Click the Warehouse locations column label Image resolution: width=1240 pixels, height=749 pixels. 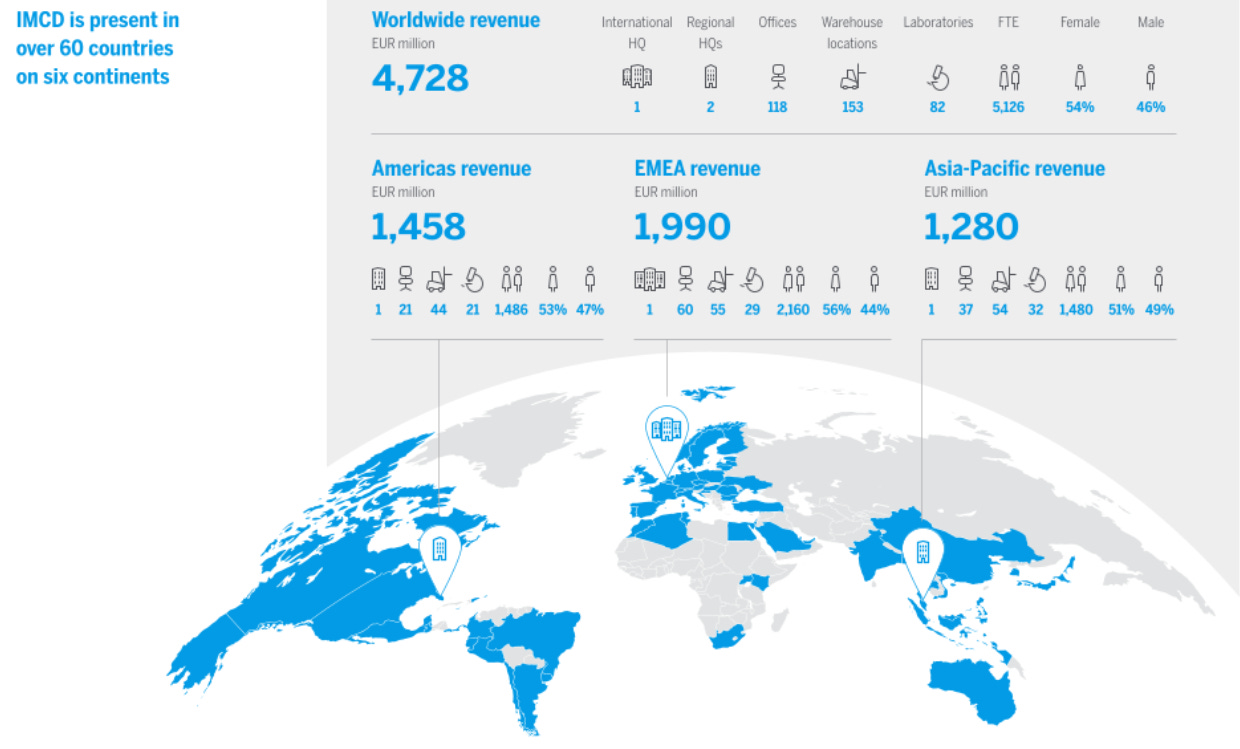(852, 33)
